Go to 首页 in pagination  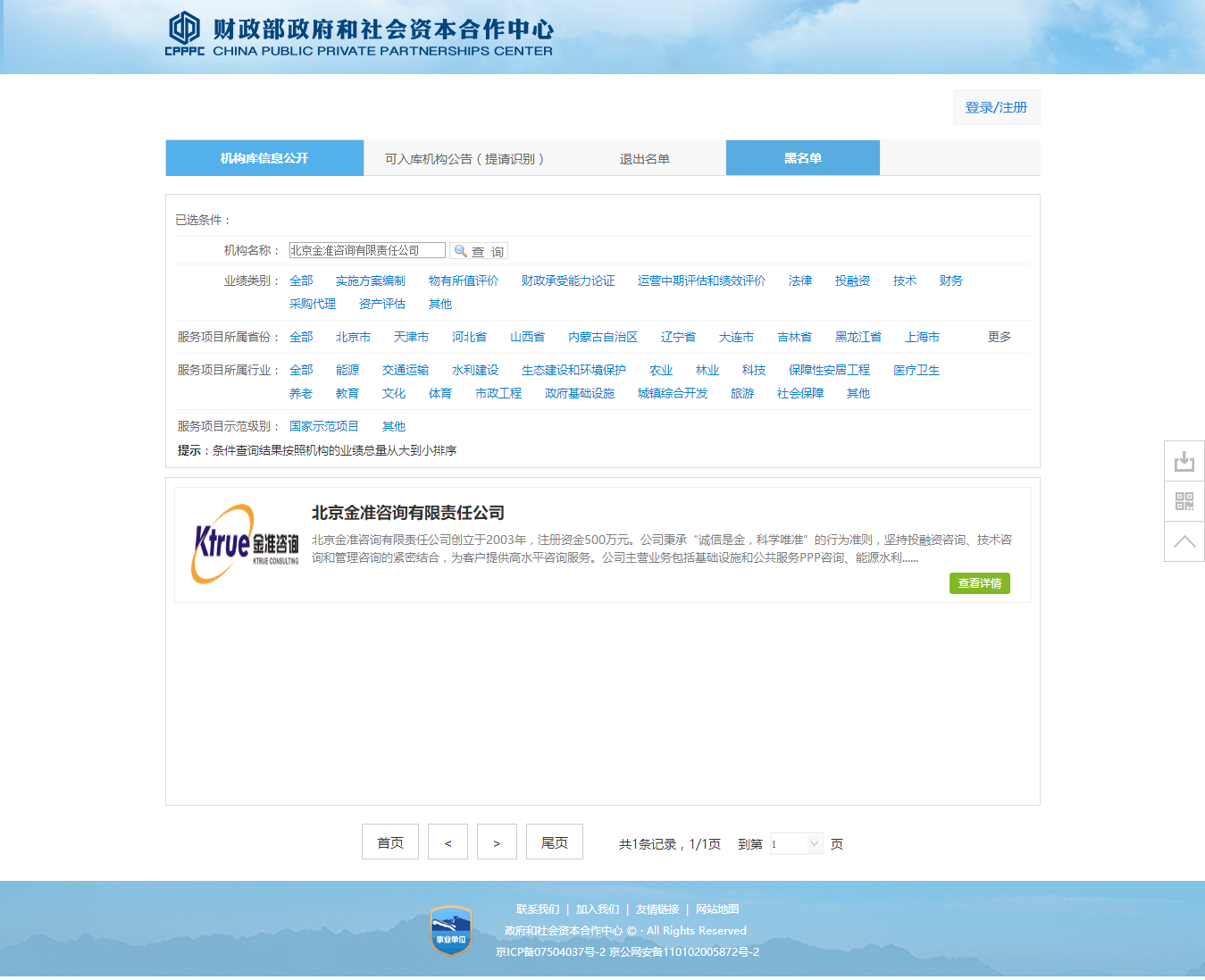pyautogui.click(x=390, y=842)
